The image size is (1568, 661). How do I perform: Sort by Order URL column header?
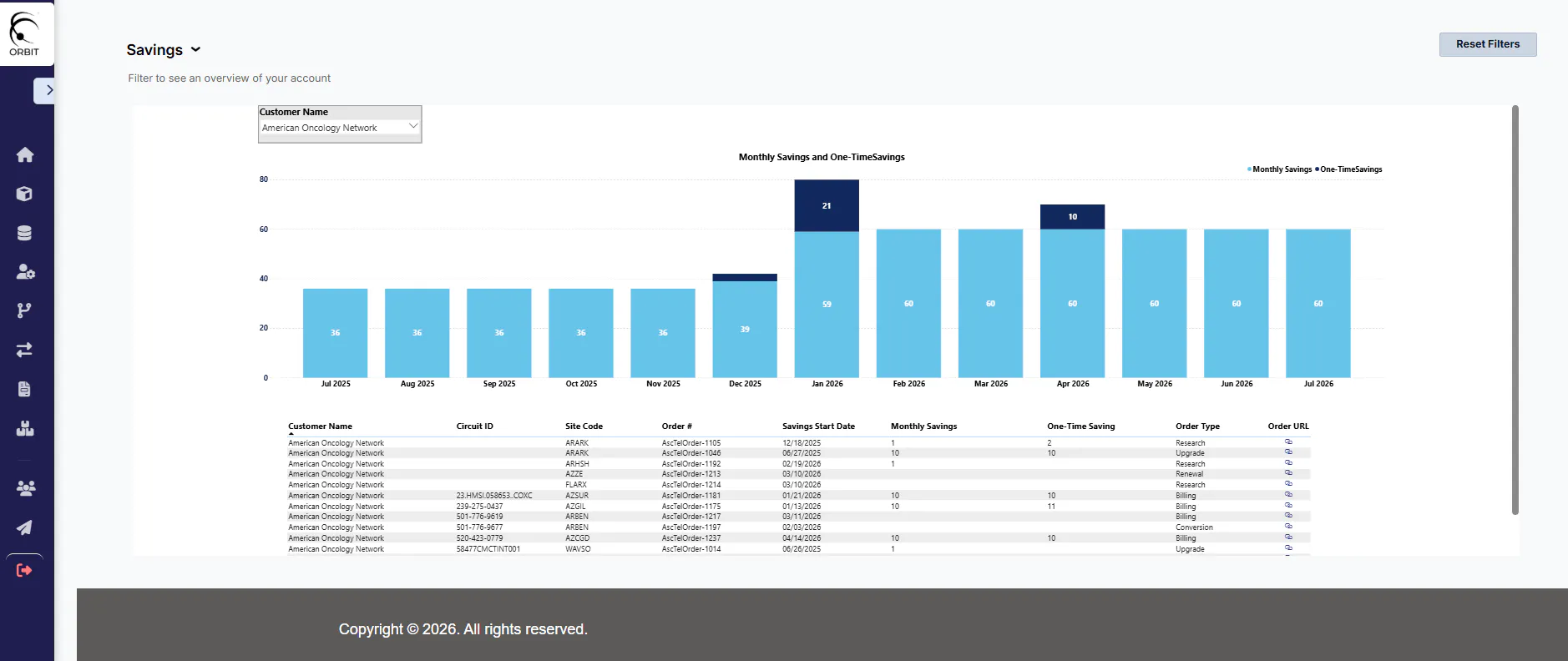pyautogui.click(x=1288, y=426)
